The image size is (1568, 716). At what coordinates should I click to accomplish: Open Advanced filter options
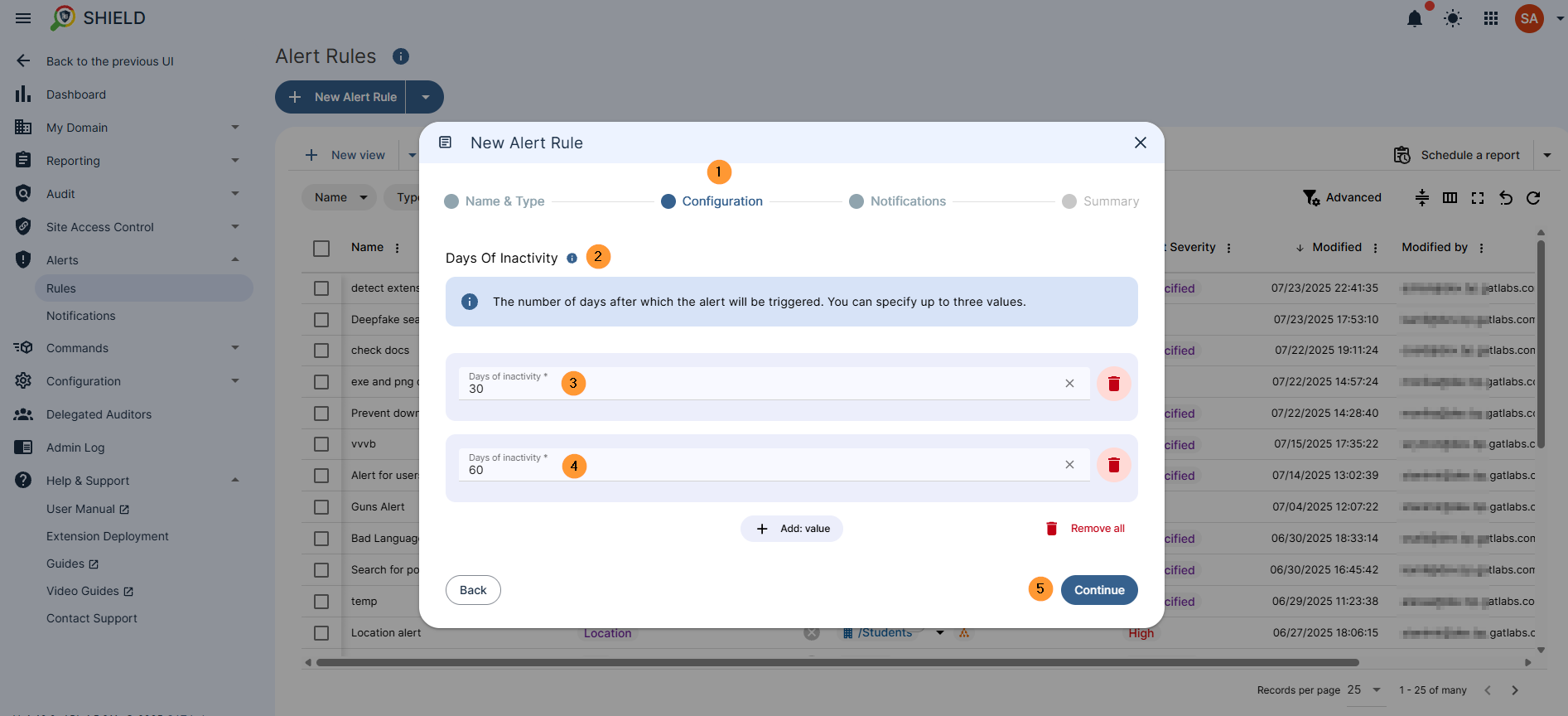[1342, 197]
